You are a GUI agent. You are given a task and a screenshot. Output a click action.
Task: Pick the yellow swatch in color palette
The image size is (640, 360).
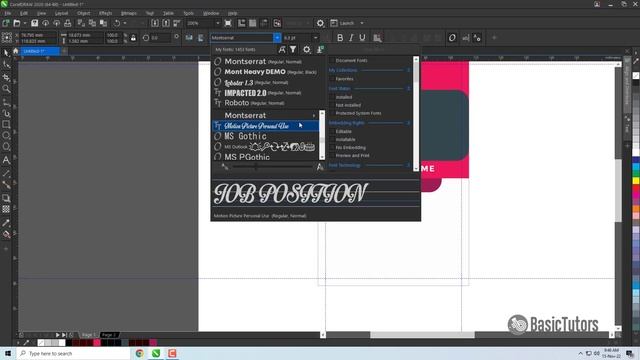pyautogui.click(x=636, y=180)
